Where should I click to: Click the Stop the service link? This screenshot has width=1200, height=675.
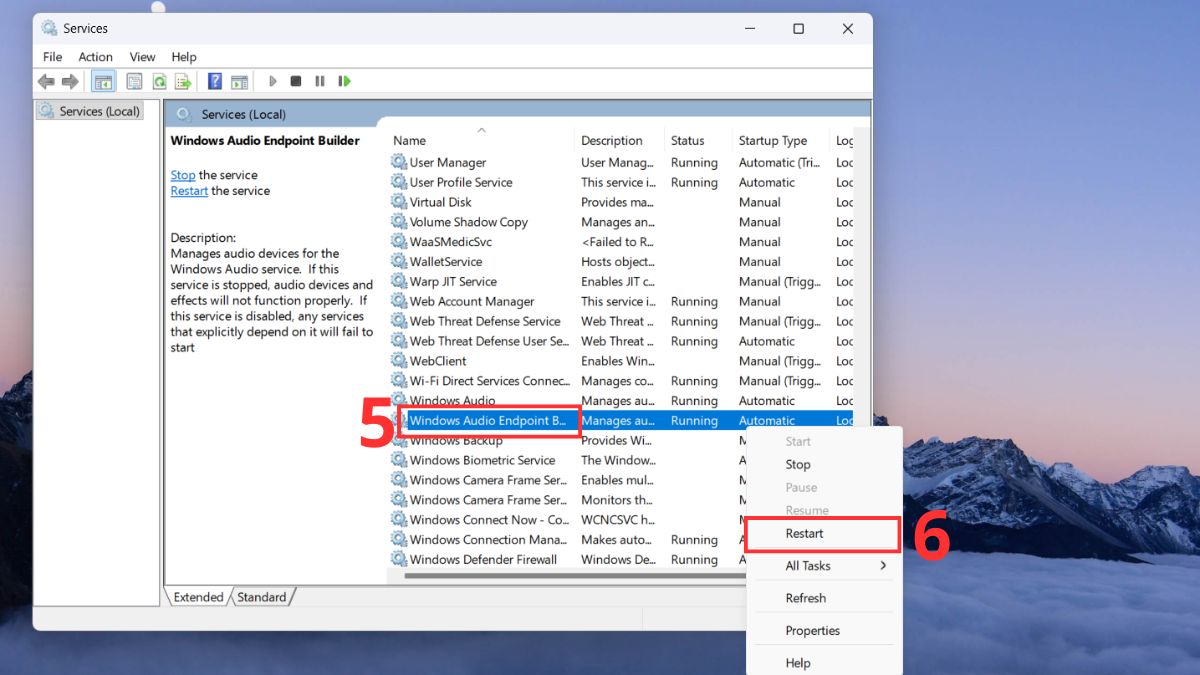(x=183, y=175)
